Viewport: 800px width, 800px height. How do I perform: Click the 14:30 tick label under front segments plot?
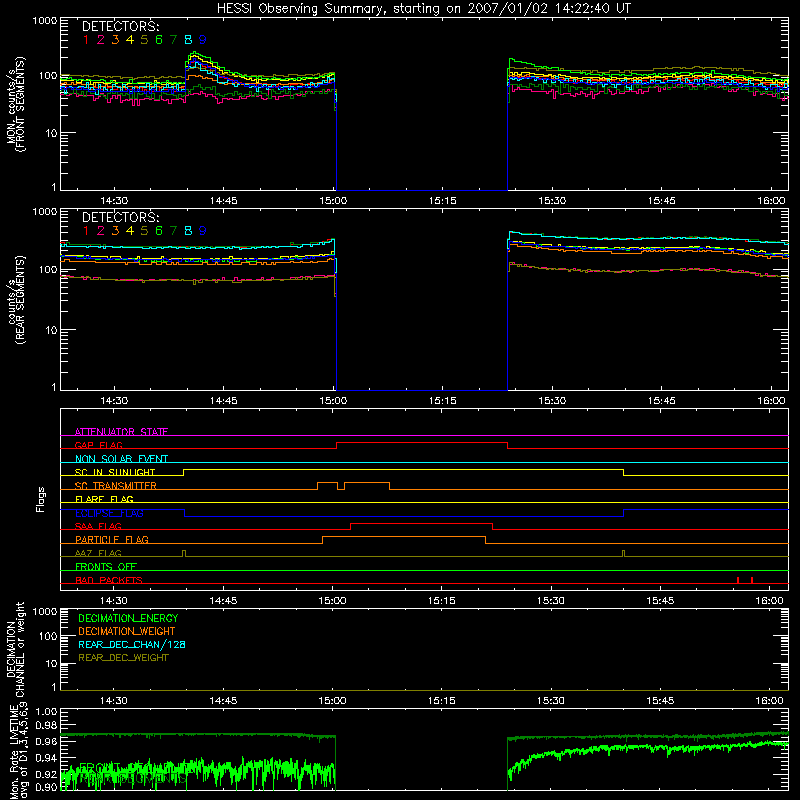click(114, 201)
